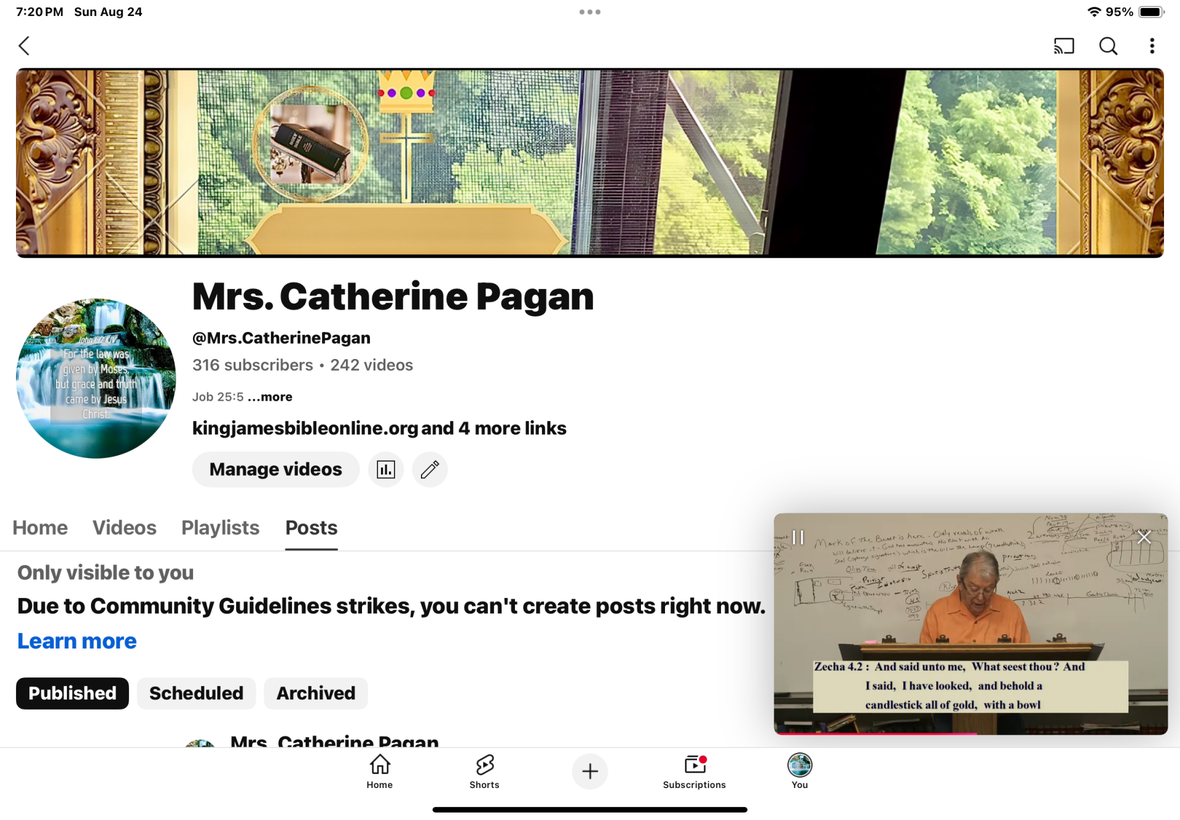Open Subscriptions in bottom navigation
1180x820 pixels.
click(x=694, y=771)
